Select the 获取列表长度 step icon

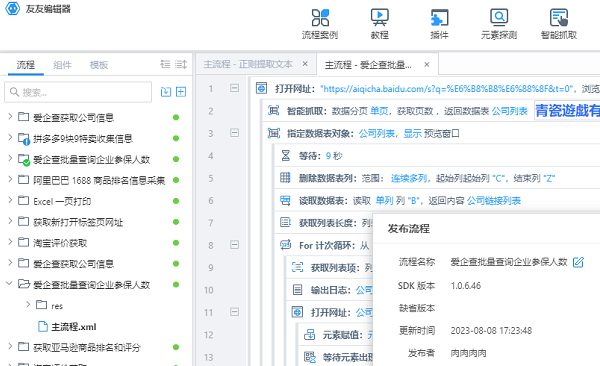tap(285, 222)
